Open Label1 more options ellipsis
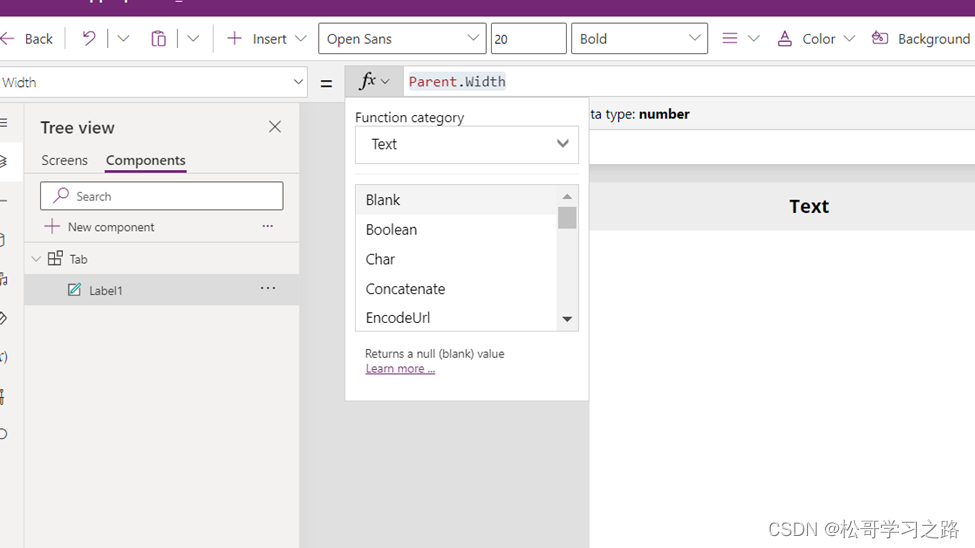The image size is (975, 548). click(x=268, y=288)
